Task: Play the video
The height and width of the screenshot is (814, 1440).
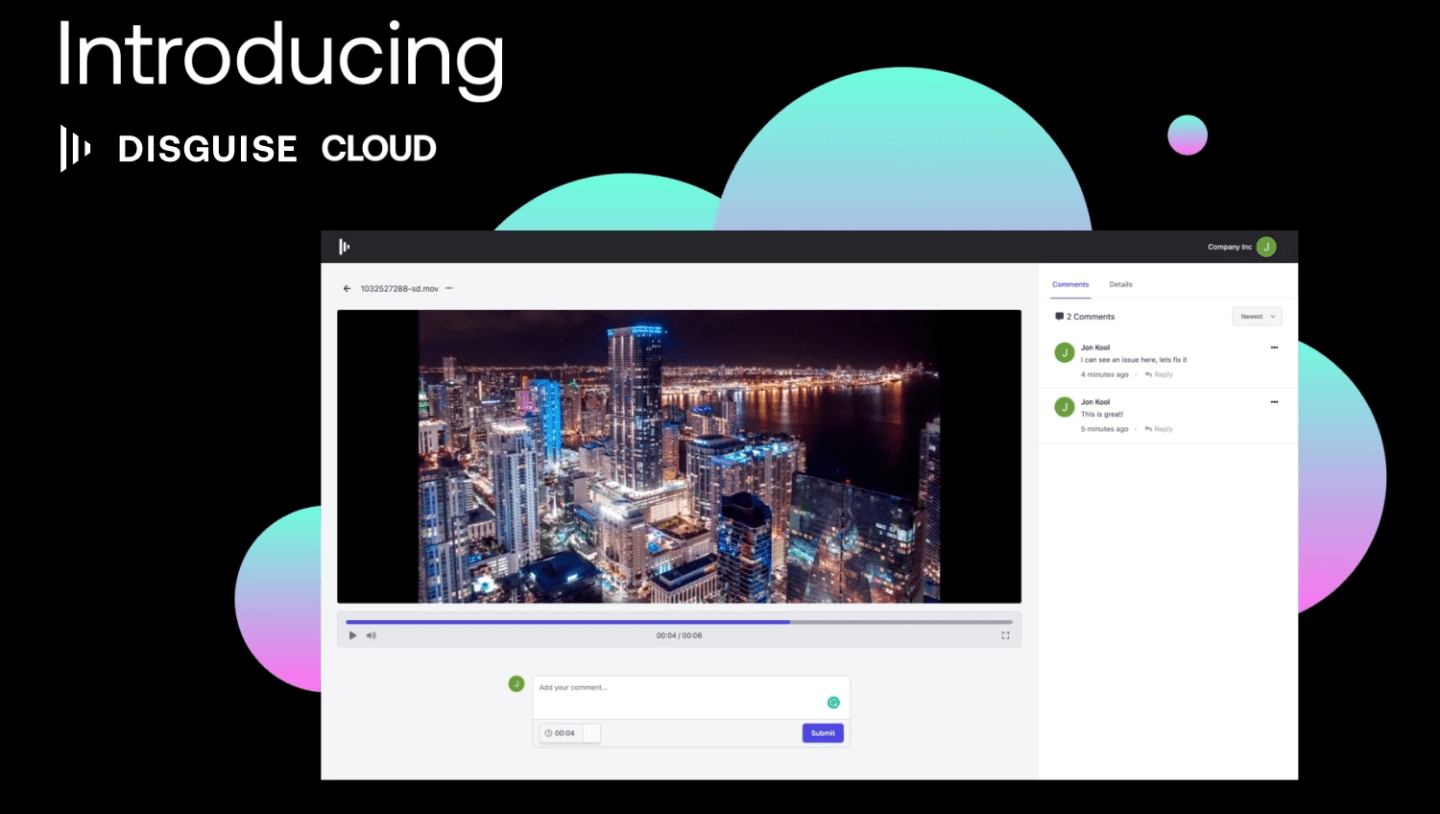Action: click(352, 635)
